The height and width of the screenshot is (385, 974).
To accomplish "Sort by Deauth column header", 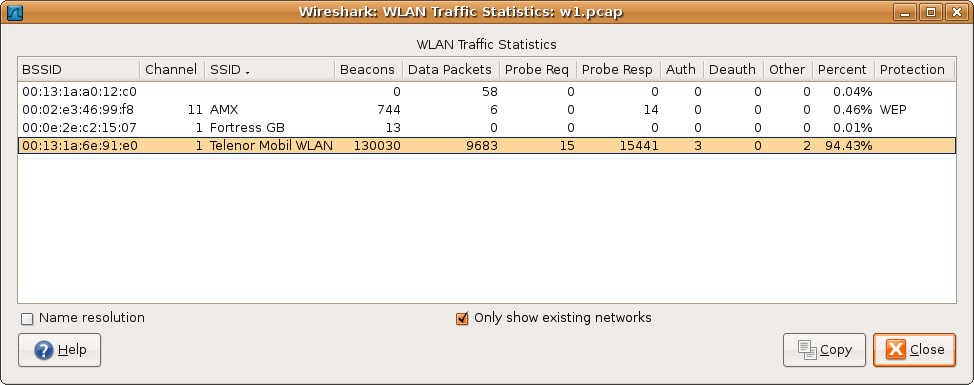I will pyautogui.click(x=734, y=70).
